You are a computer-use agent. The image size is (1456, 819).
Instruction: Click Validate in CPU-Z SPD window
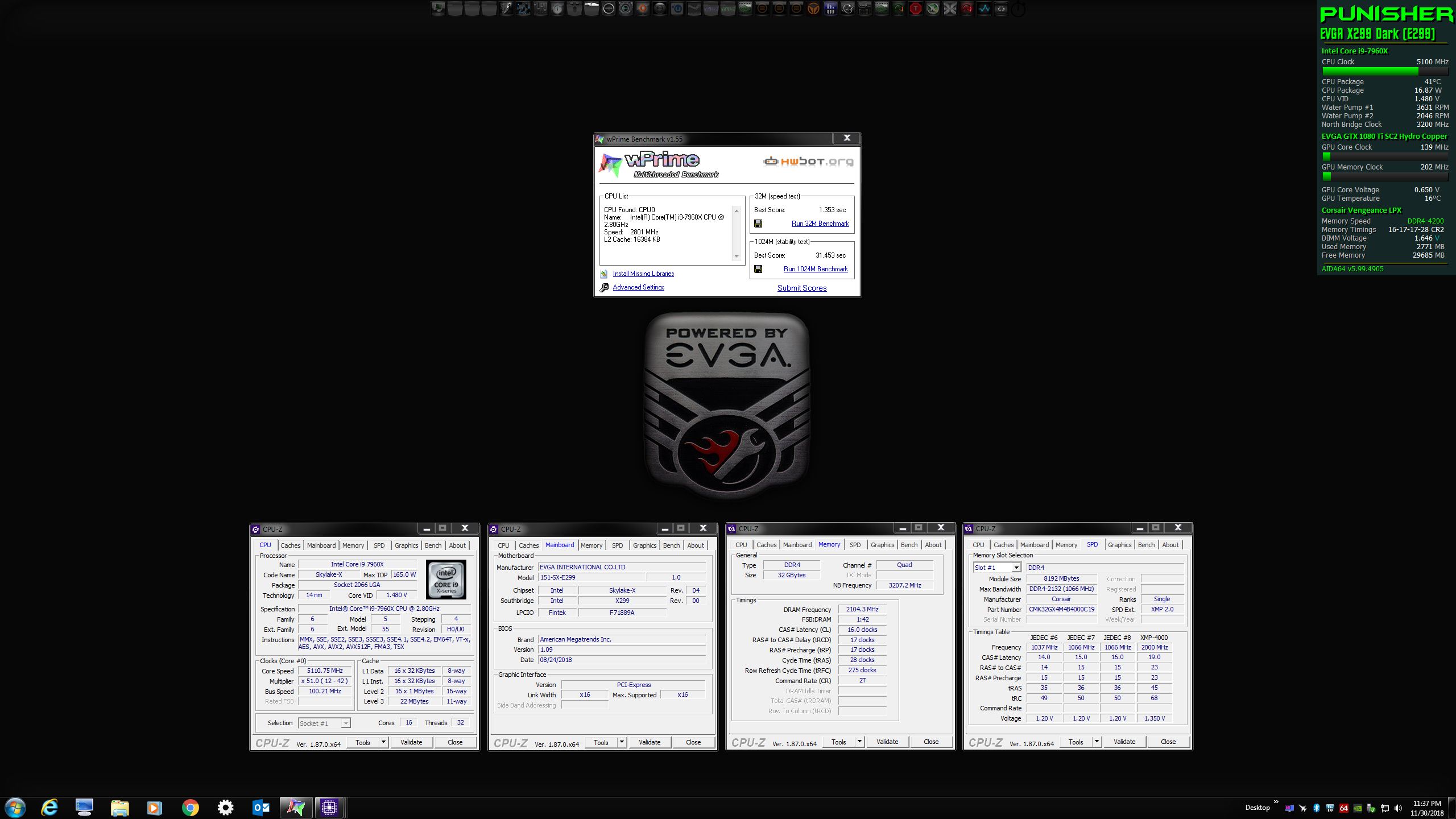(1124, 741)
